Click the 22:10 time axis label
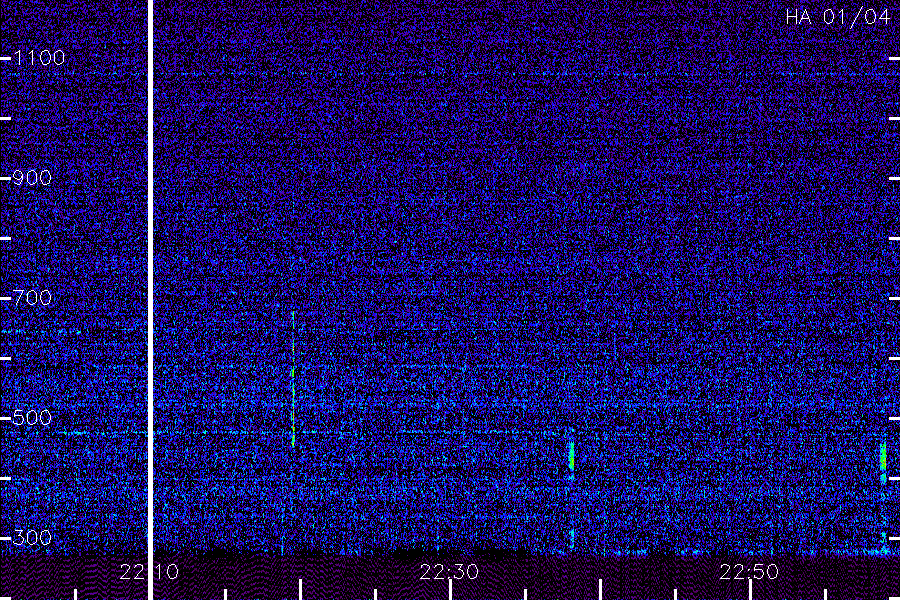 pyautogui.click(x=149, y=572)
